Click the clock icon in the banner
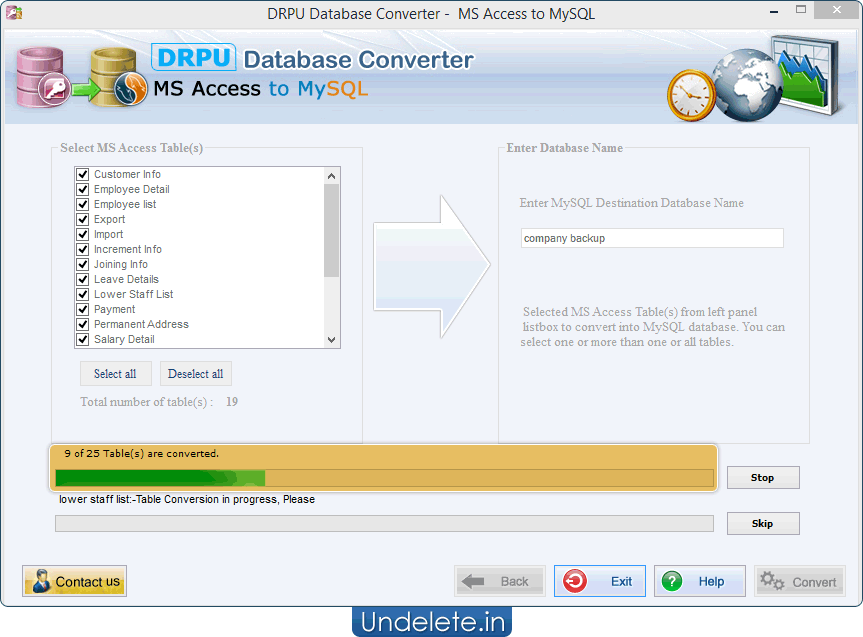 pyautogui.click(x=691, y=95)
